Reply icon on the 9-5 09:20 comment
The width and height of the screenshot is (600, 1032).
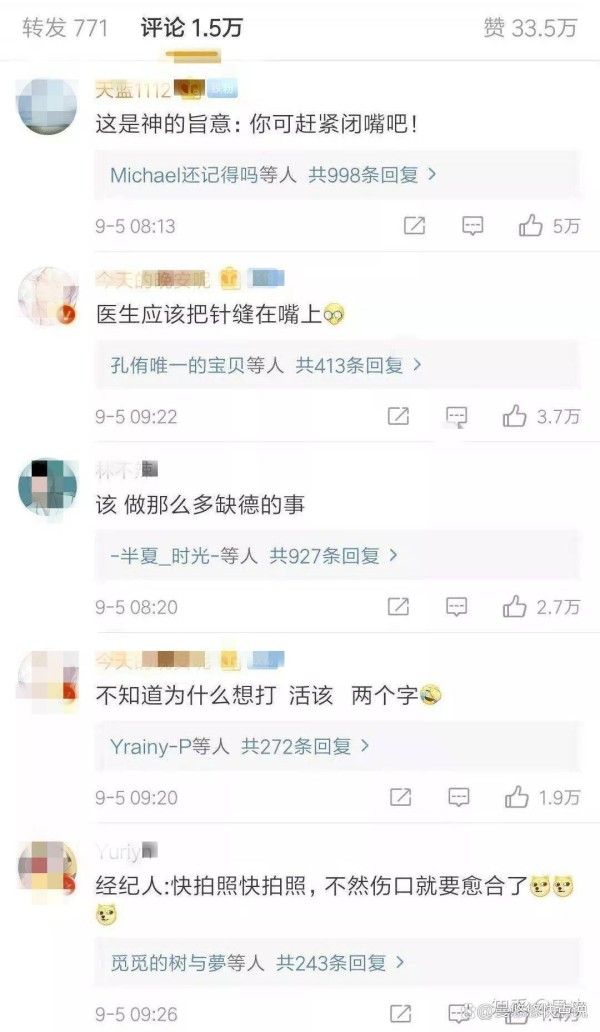[x=459, y=797]
